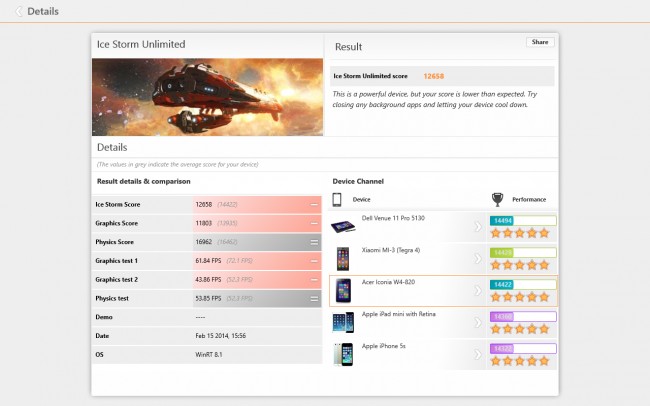Select the Ice Storm Score label

118,204
